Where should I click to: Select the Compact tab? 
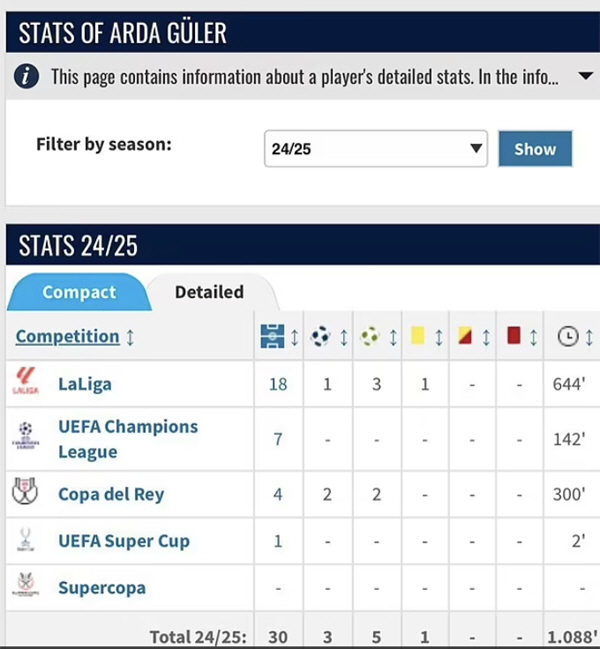click(x=79, y=292)
